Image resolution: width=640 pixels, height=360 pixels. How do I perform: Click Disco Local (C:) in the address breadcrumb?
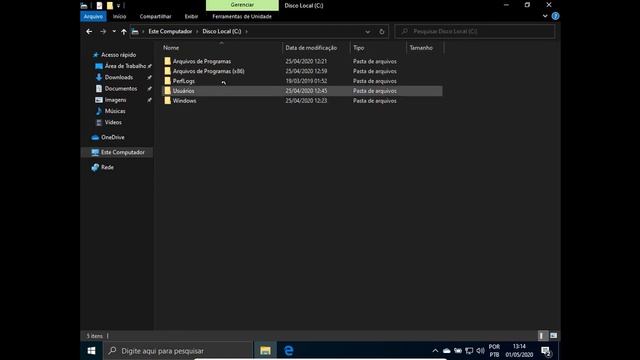pyautogui.click(x=222, y=31)
